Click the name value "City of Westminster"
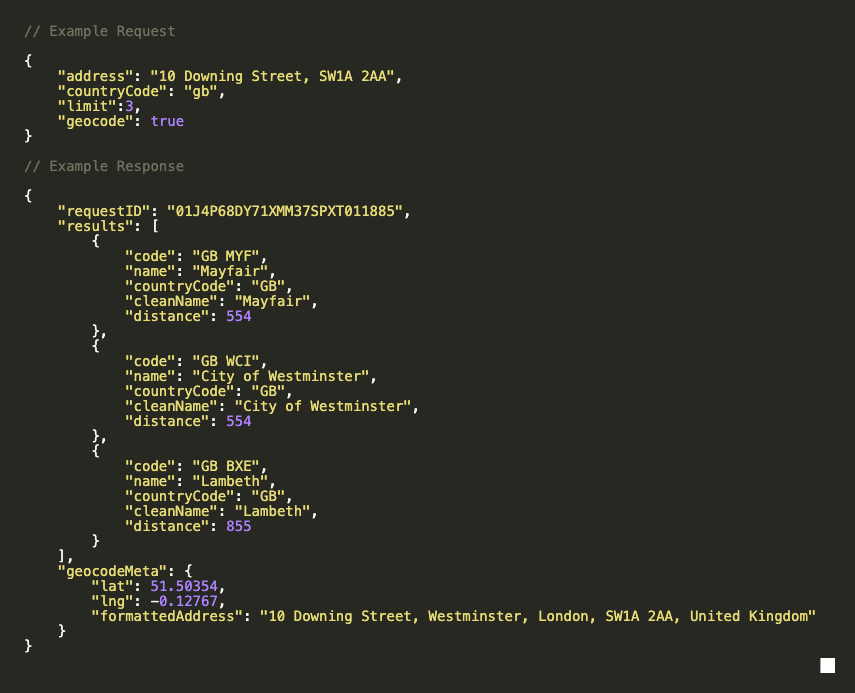Screen dimensions: 855x693 point(280,376)
